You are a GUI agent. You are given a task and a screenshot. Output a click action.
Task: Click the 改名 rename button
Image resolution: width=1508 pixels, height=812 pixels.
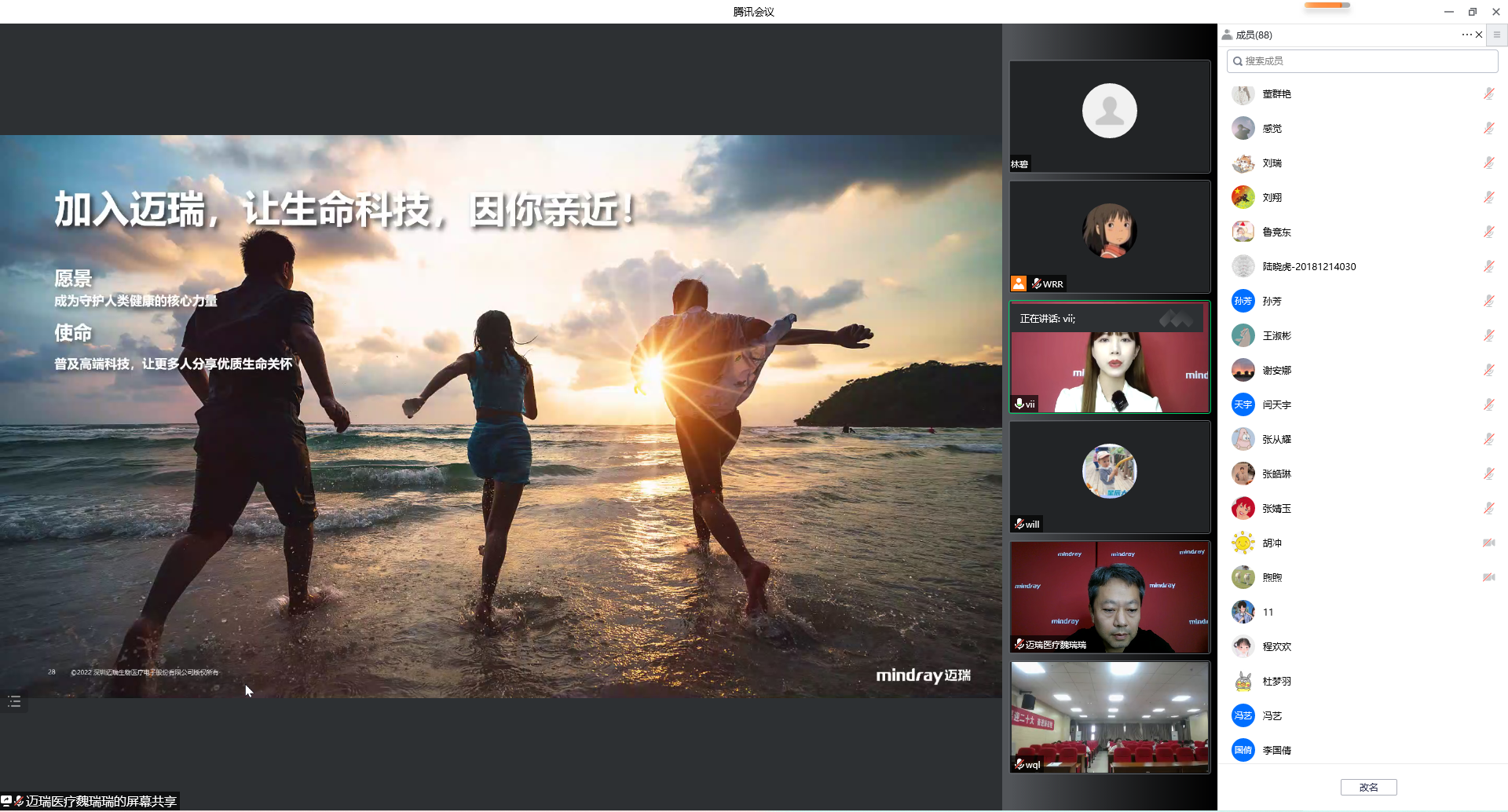(1368, 787)
